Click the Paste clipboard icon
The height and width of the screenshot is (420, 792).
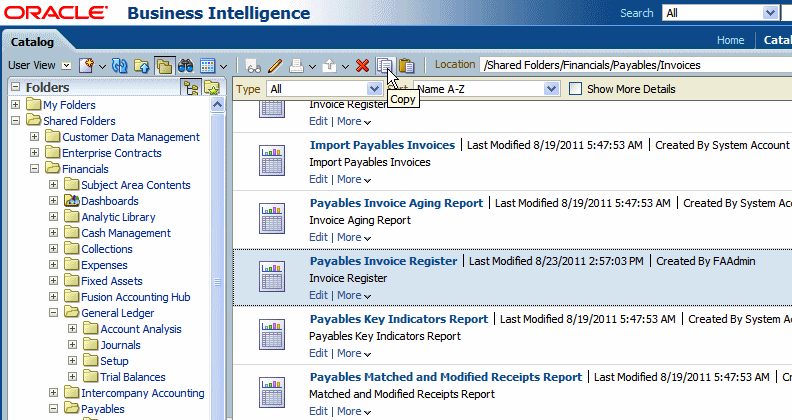[x=406, y=66]
